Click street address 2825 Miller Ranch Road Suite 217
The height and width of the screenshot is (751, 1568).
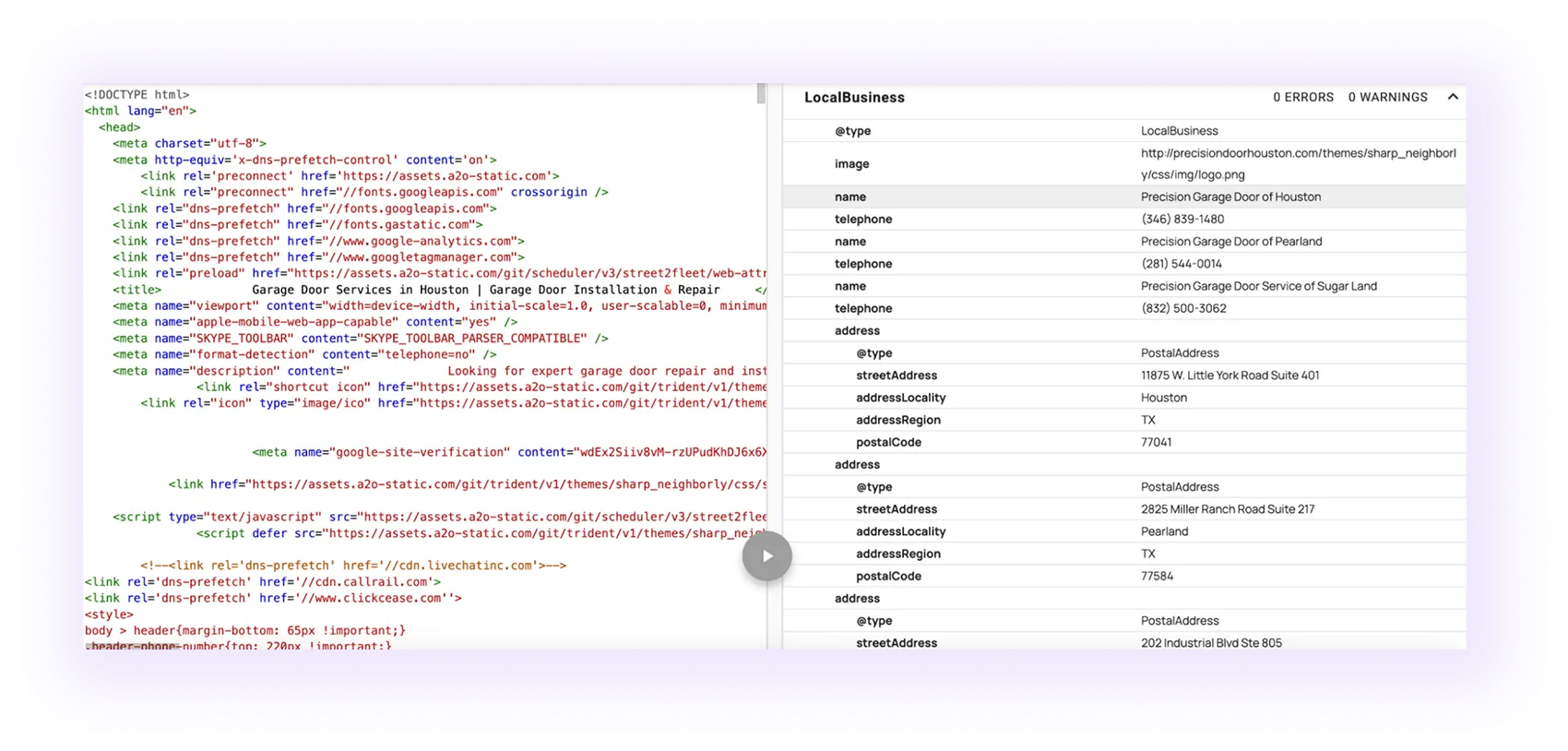click(x=1228, y=509)
